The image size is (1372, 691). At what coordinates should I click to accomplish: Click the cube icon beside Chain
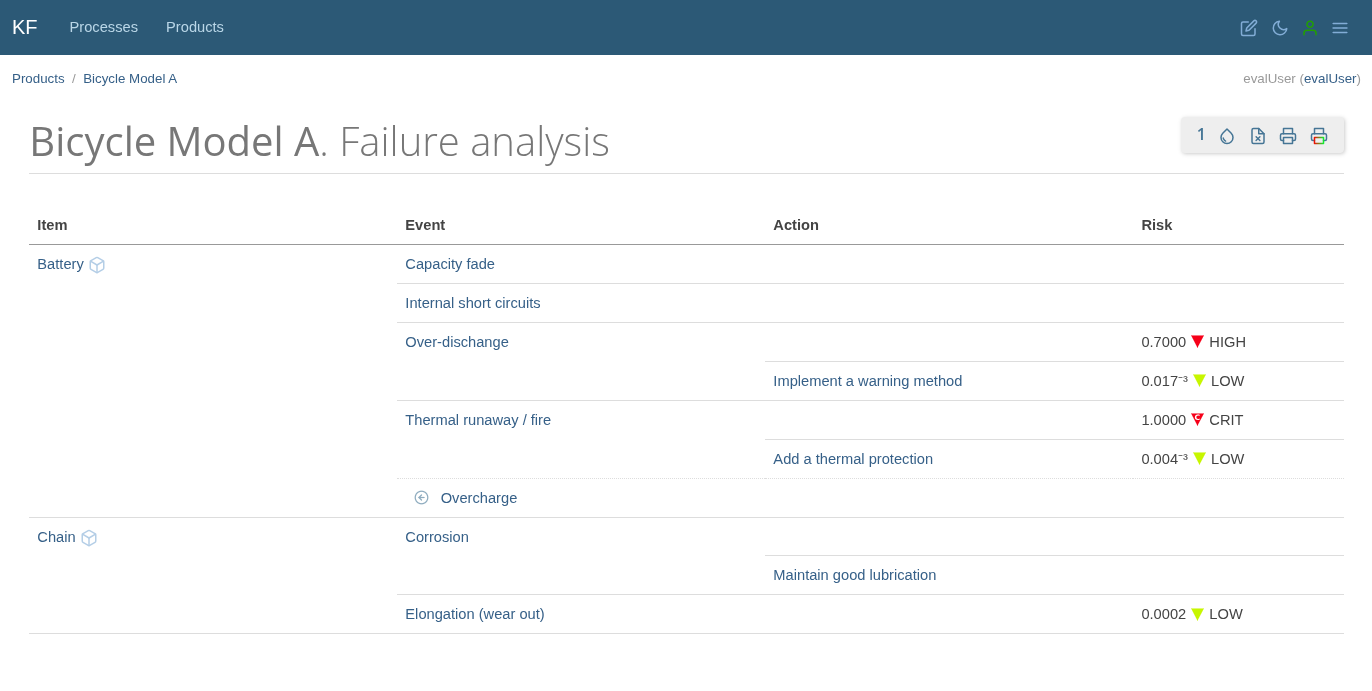89,538
